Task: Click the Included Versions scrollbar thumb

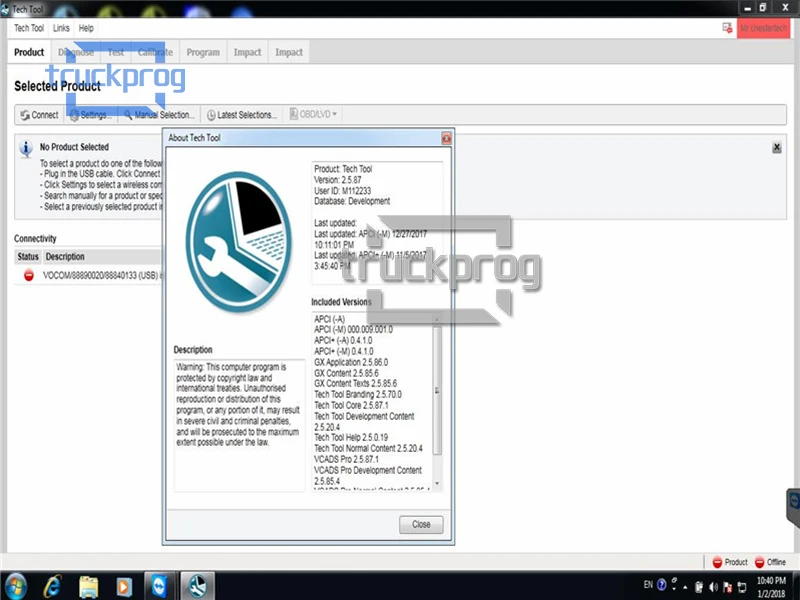Action: pos(437,390)
